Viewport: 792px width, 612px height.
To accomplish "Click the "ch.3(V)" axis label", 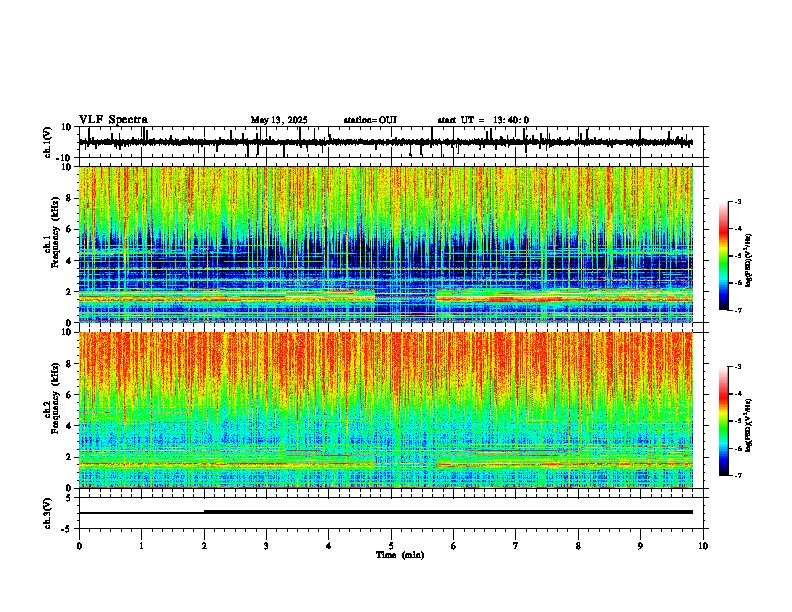I will click(x=48, y=513).
